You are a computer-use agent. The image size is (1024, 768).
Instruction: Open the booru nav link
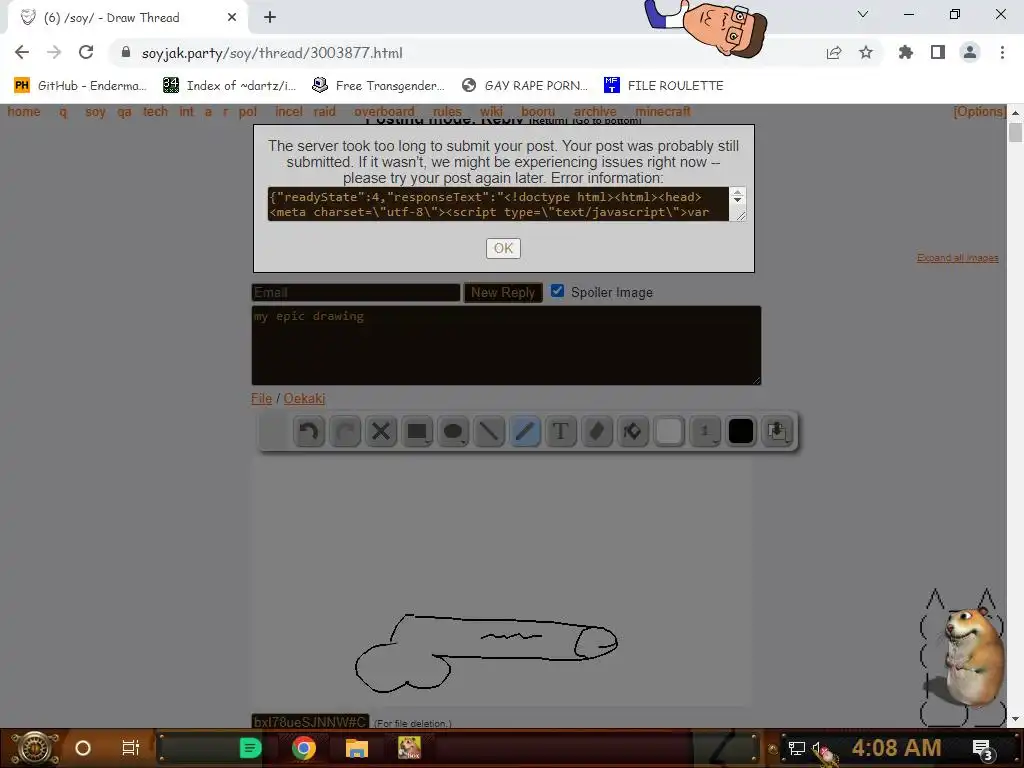pos(538,112)
